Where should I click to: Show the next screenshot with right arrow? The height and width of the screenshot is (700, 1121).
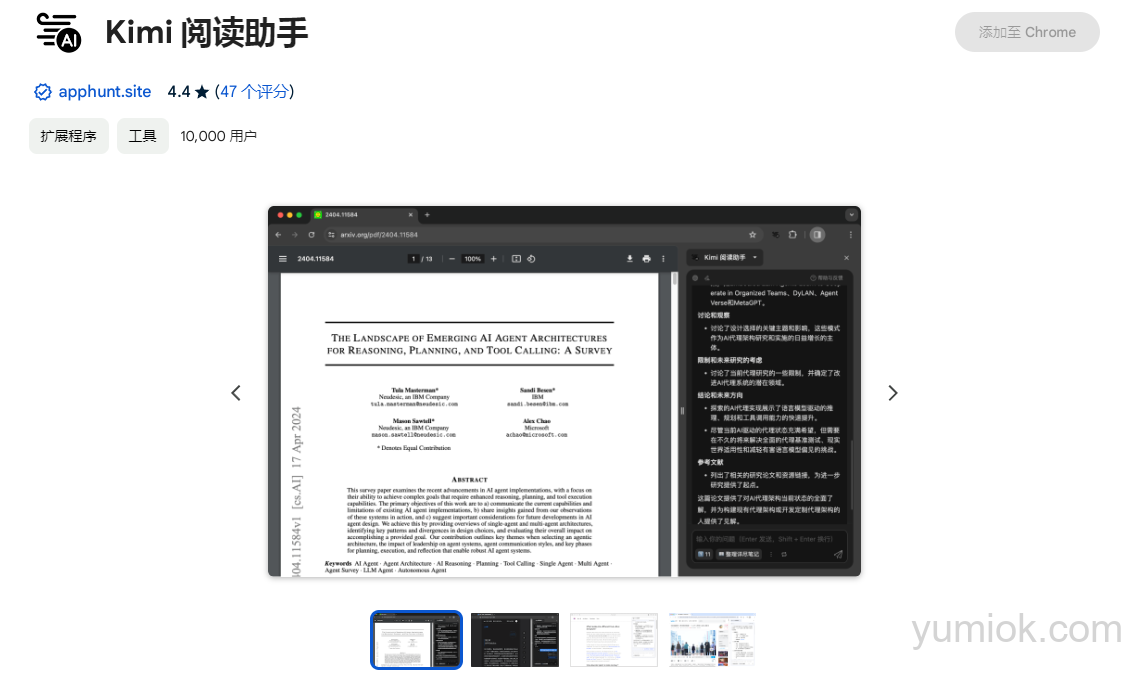tap(892, 393)
